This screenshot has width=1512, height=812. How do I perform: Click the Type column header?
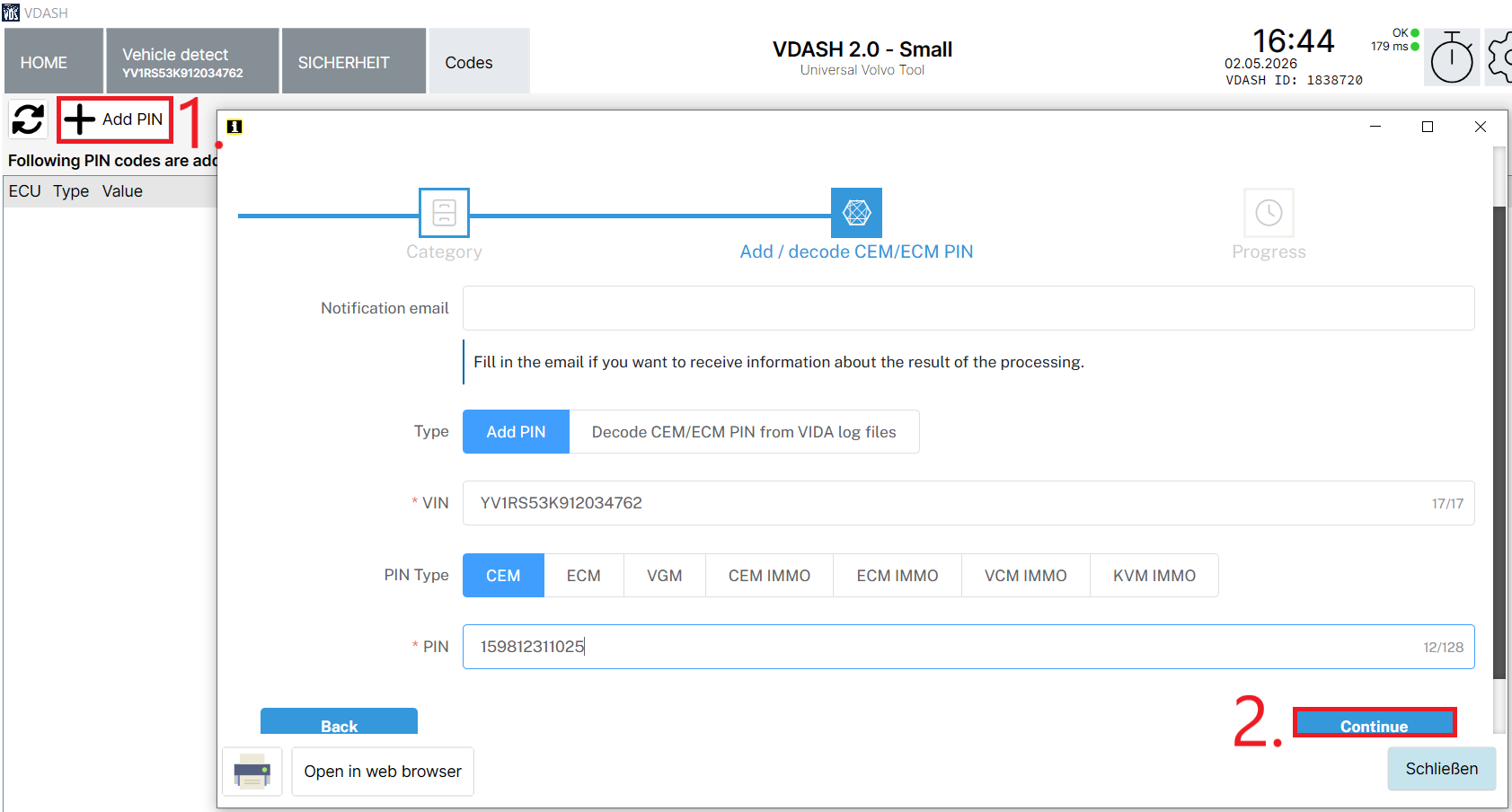point(71,191)
